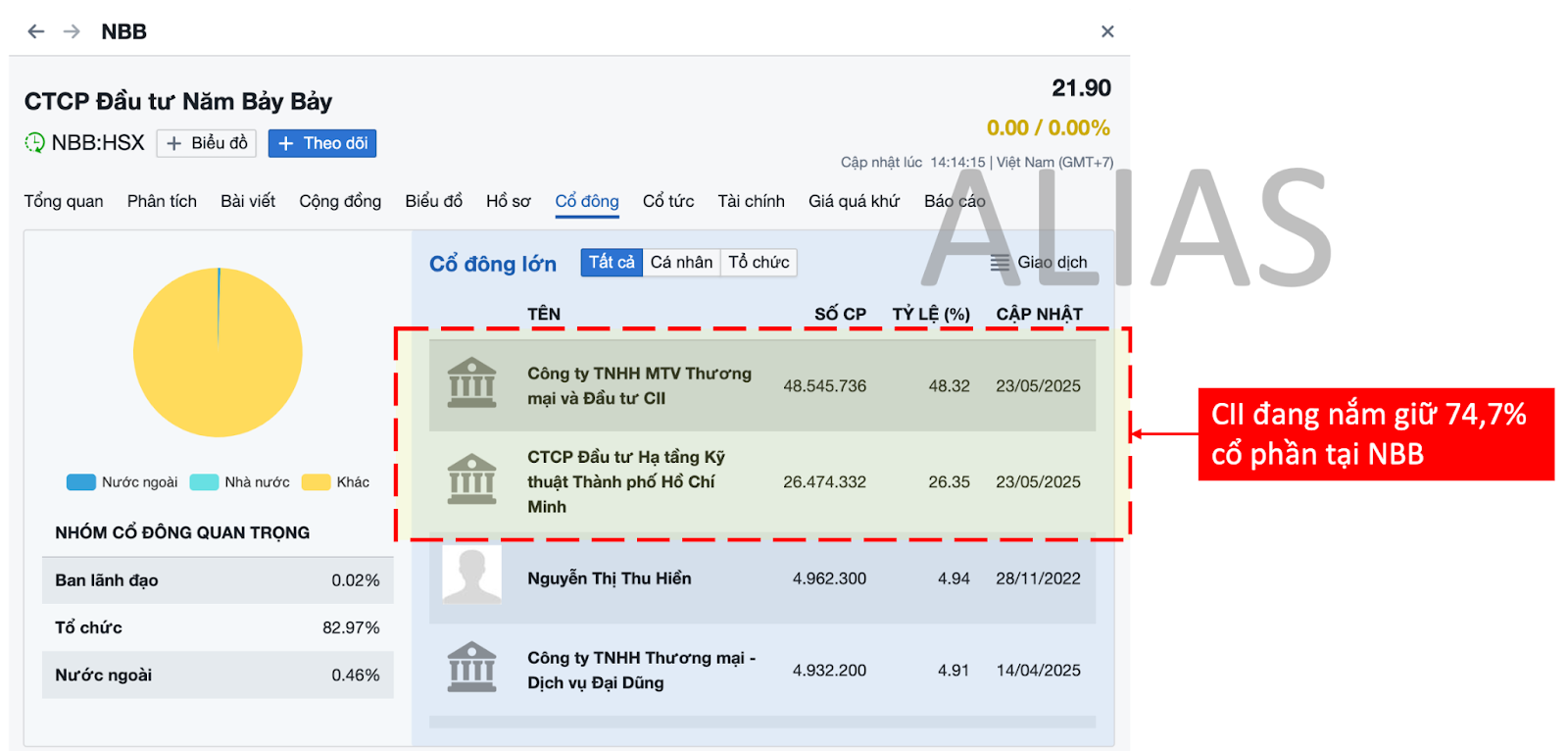Filter shareholders by Cá nhân
The image size is (1568, 751).
click(681, 263)
